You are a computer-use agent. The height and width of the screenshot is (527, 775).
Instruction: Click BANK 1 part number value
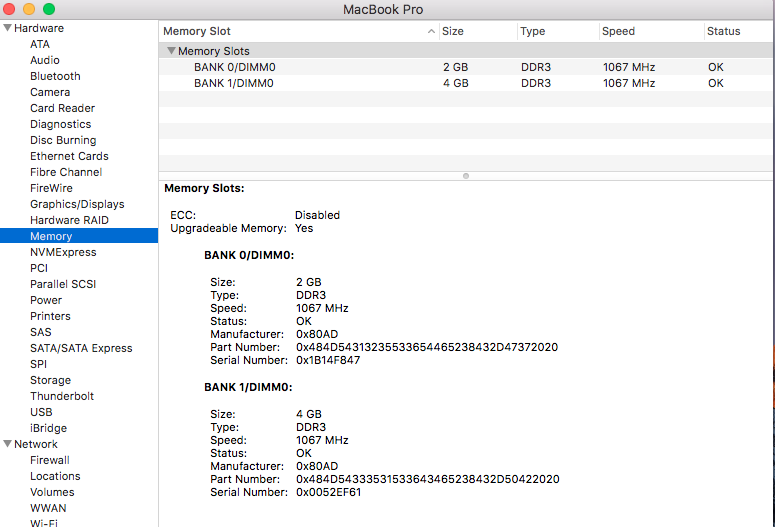coord(428,479)
